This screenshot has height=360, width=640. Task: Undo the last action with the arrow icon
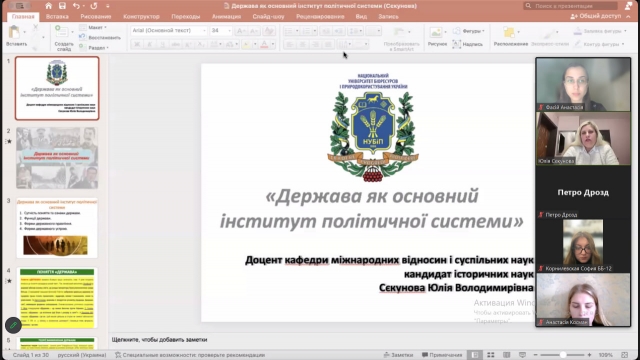pos(76,6)
